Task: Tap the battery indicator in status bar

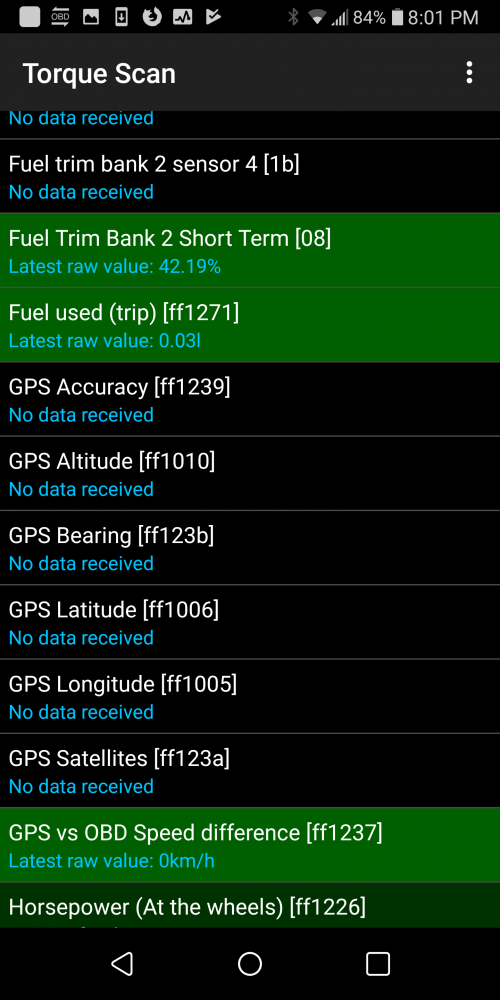Action: coord(397,17)
